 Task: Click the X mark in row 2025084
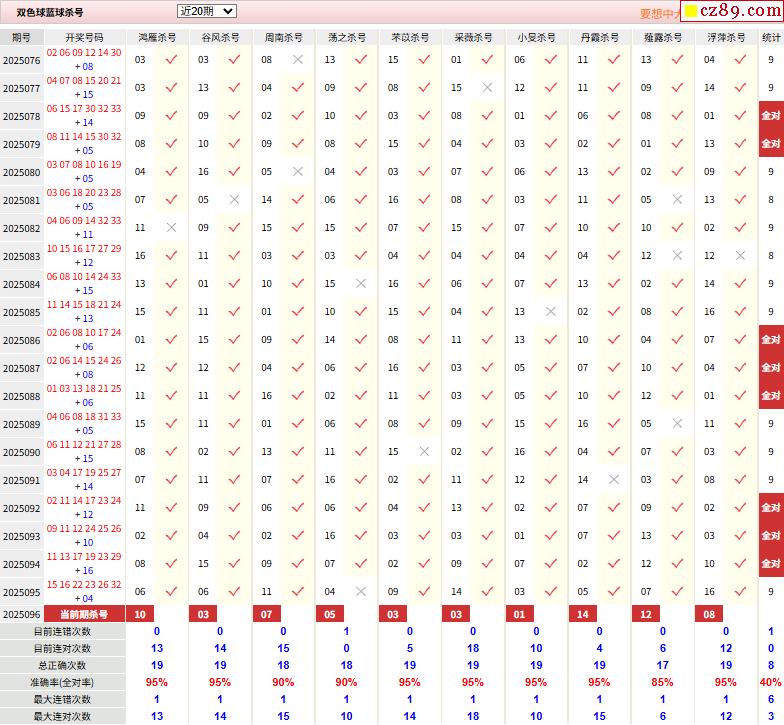[361, 284]
